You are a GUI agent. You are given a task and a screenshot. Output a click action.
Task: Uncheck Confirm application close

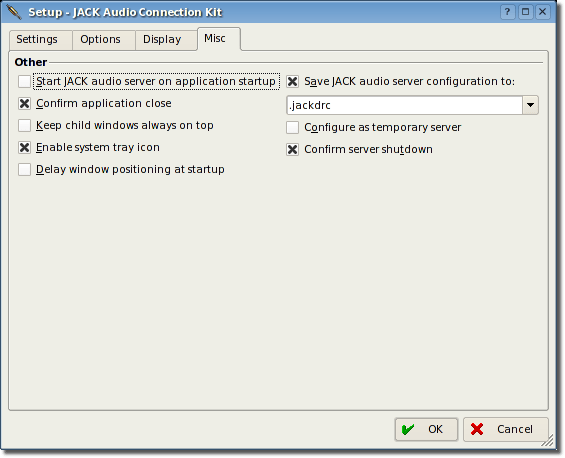pyautogui.click(x=25, y=104)
